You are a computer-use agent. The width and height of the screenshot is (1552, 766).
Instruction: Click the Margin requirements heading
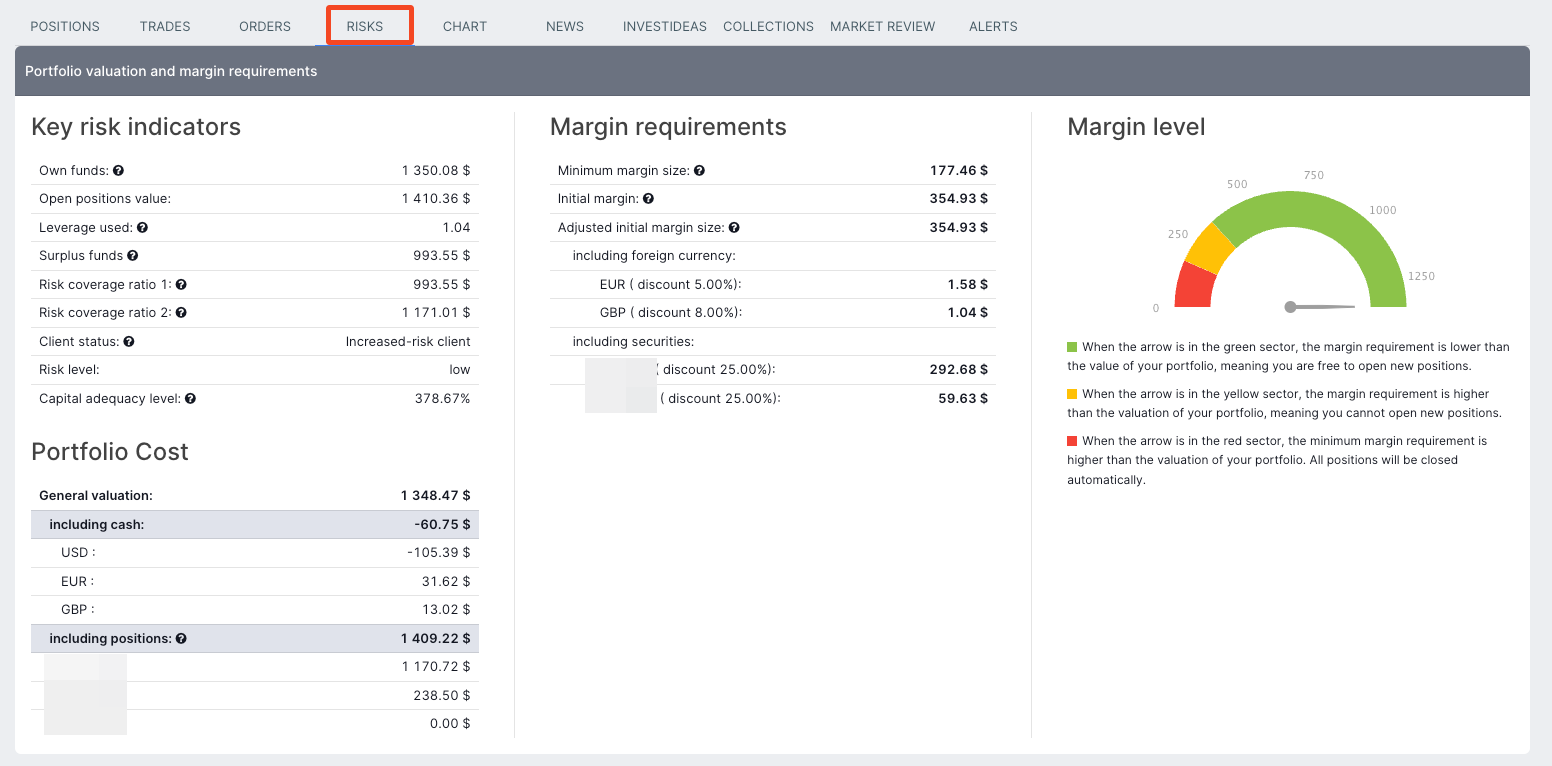668,127
